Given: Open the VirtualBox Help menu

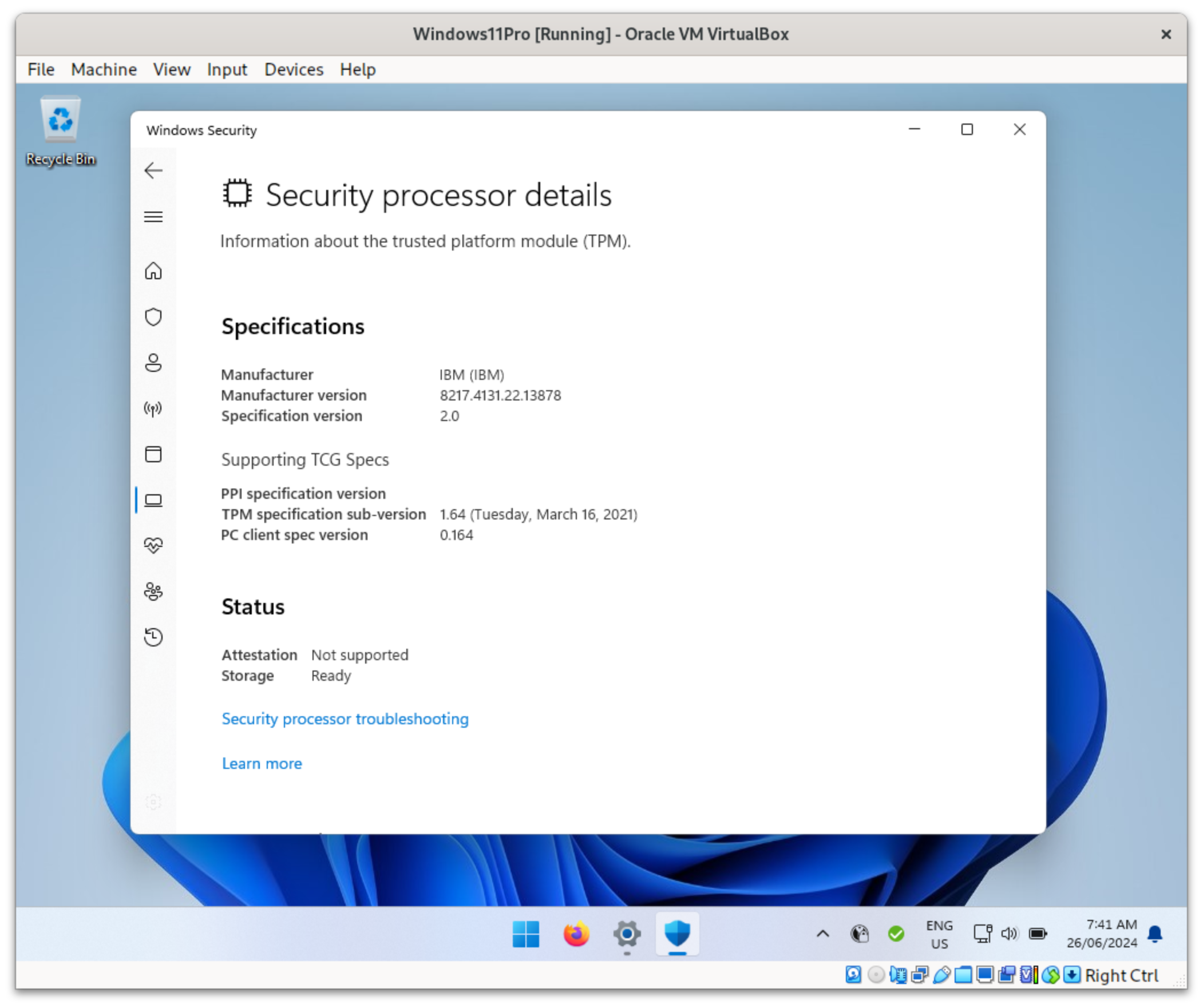Looking at the screenshot, I should coord(358,69).
